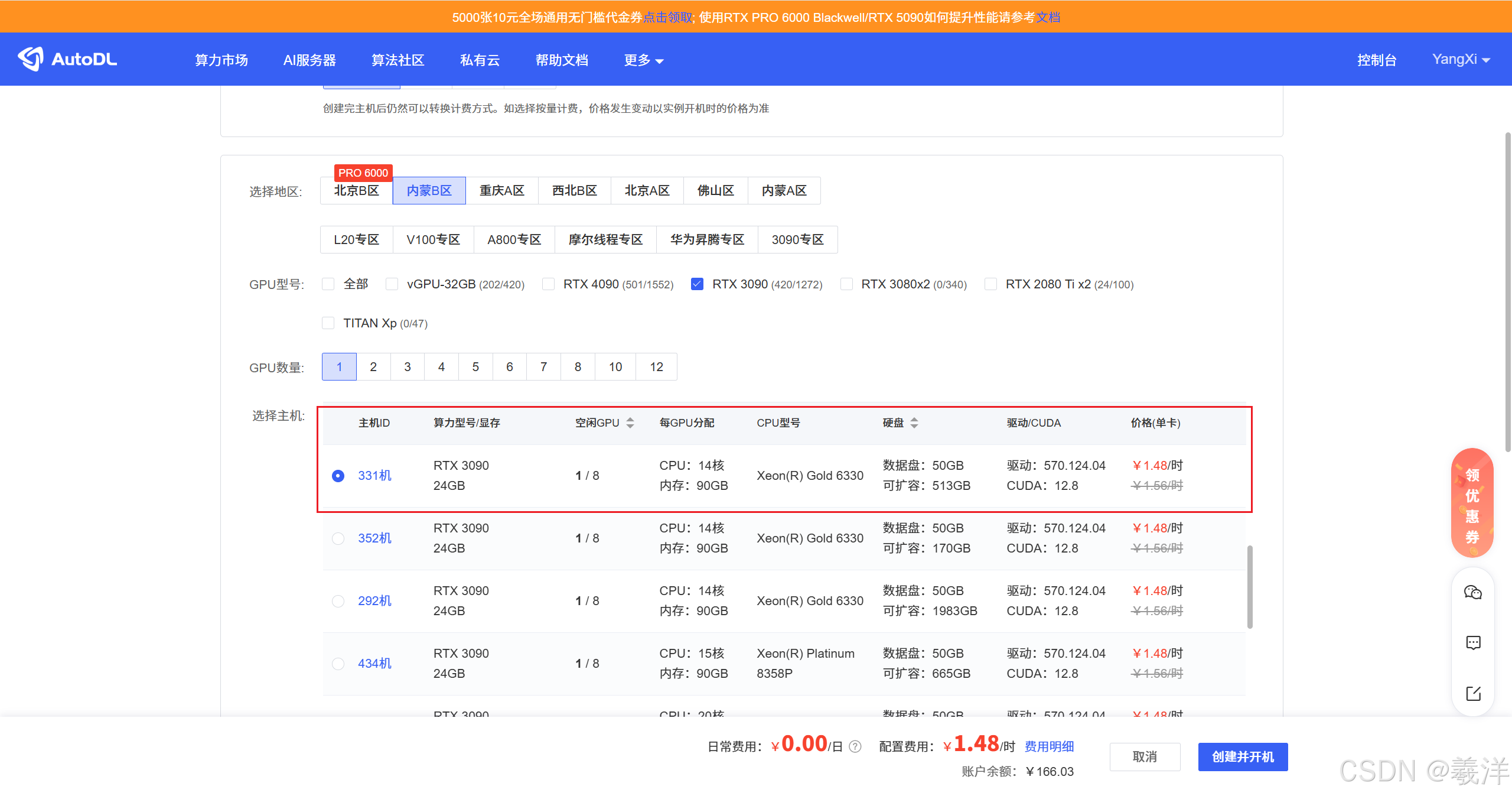This screenshot has height=796, width=1512.
Task: Select the 292机 host radio button
Action: point(338,601)
